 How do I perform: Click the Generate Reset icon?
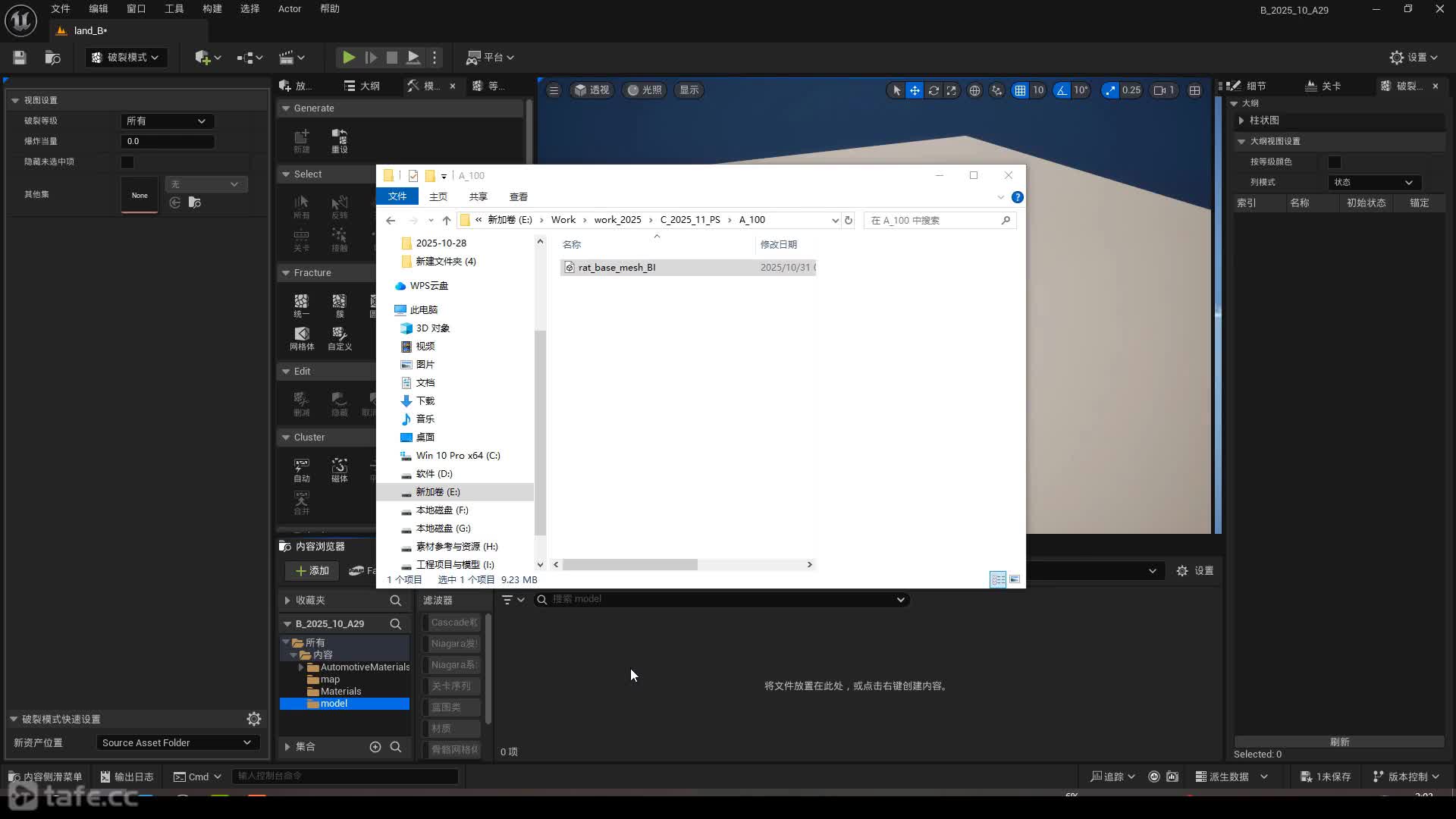339,140
